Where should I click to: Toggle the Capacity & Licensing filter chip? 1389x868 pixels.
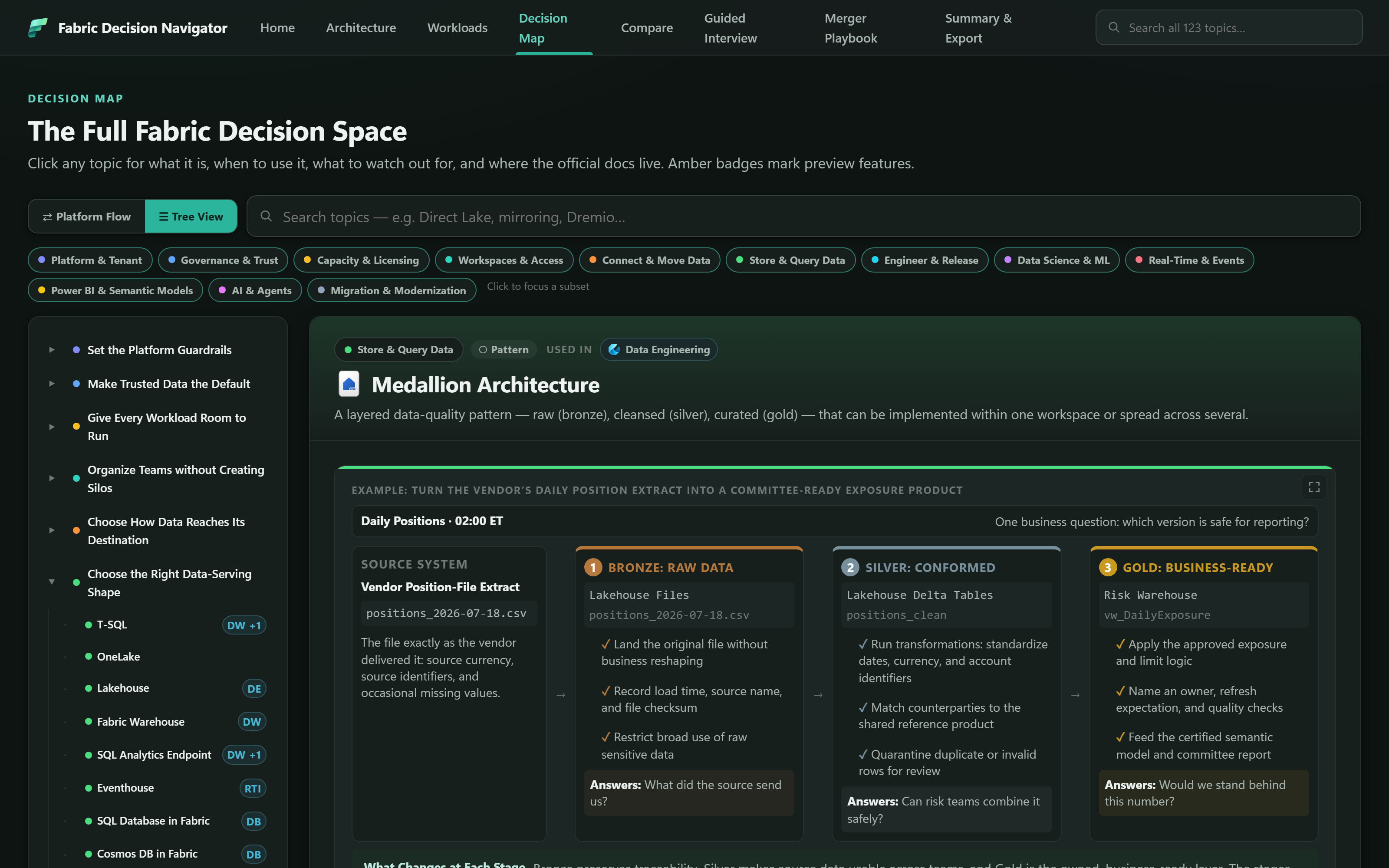point(362,260)
